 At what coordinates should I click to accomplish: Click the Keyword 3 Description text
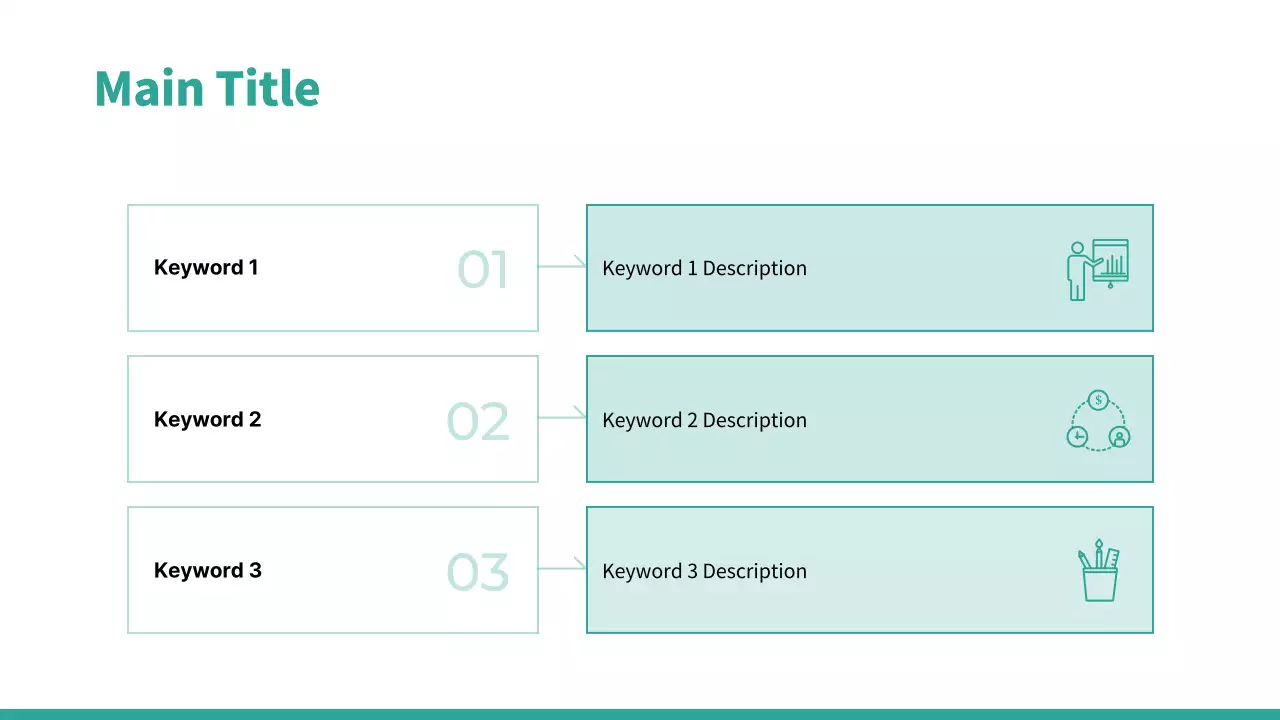704,571
